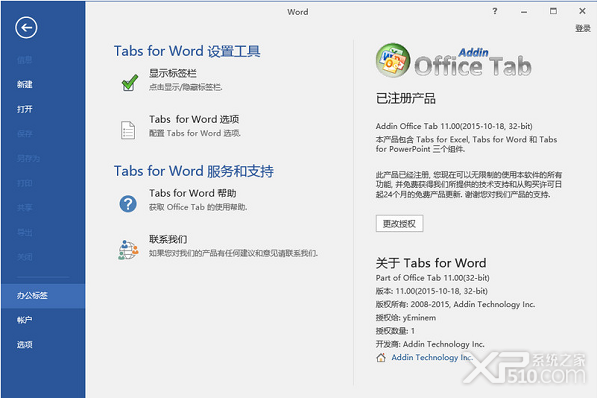
Task: Close the Word window
Action: click(x=582, y=11)
